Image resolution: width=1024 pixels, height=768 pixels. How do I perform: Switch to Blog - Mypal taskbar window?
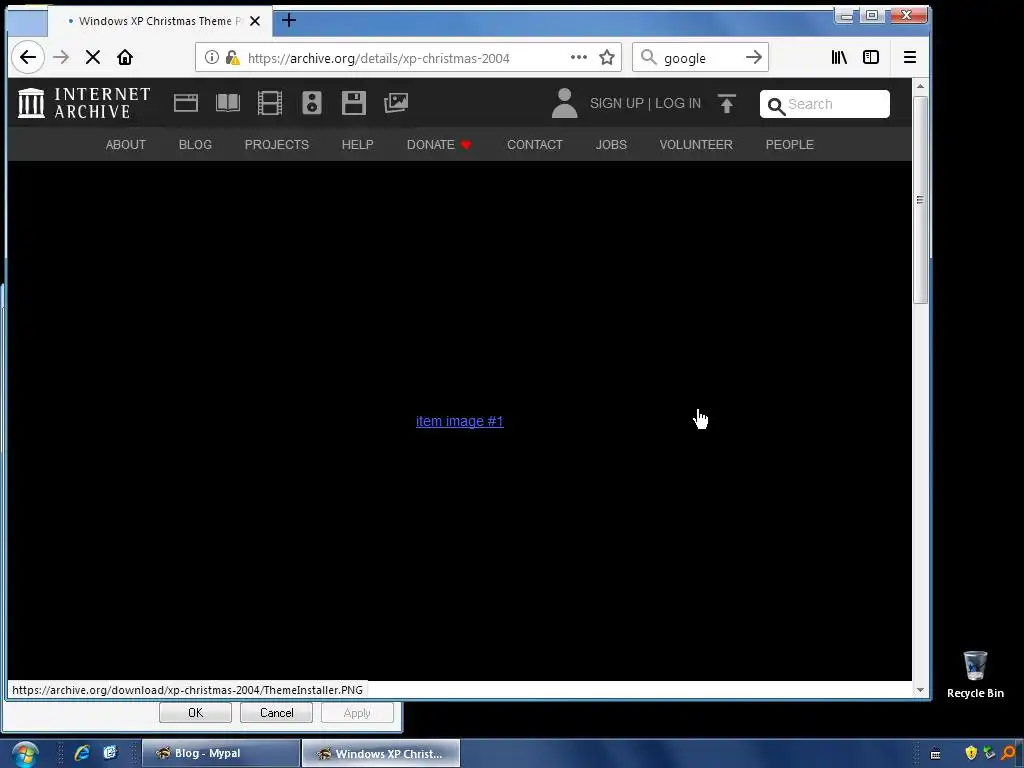(x=221, y=753)
